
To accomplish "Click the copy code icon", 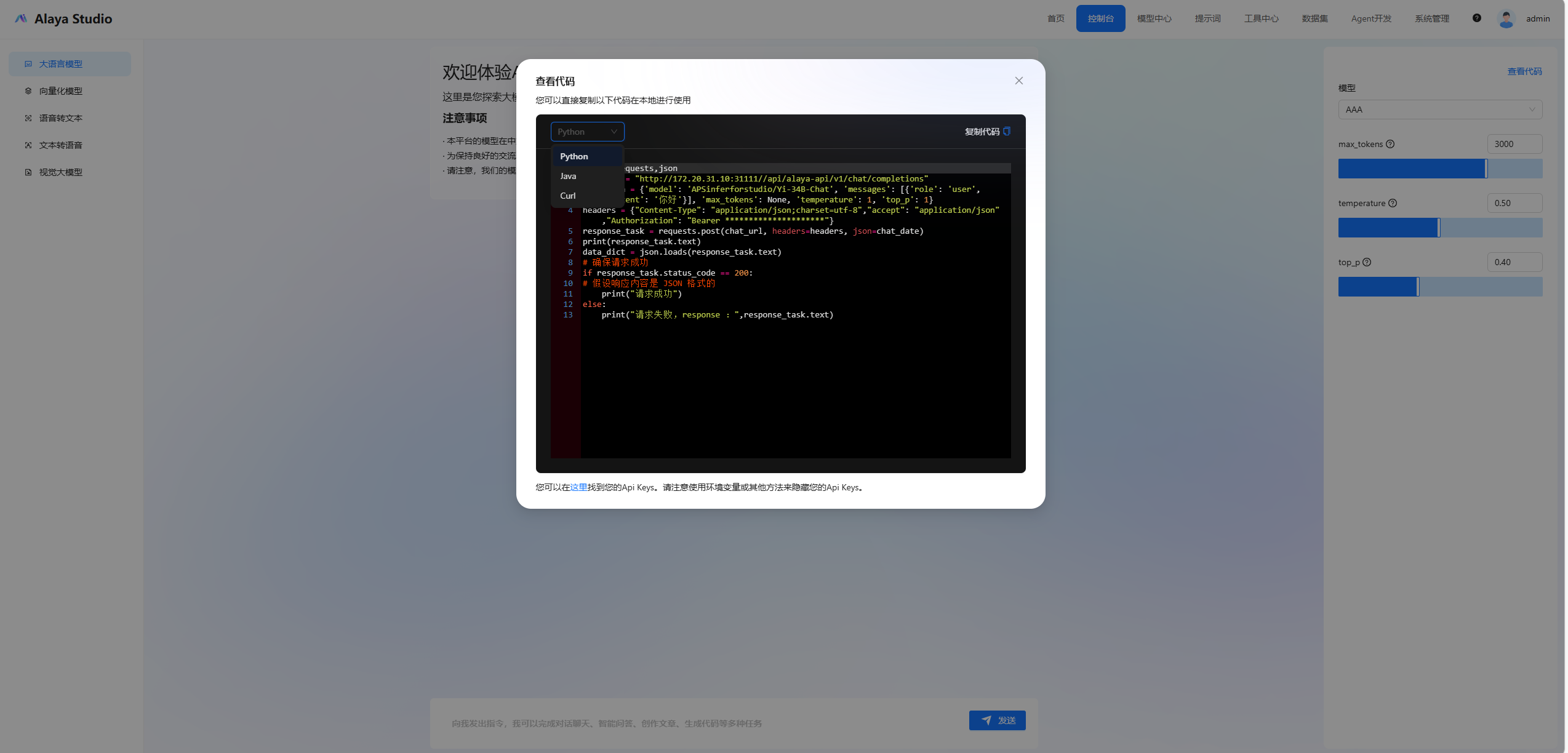I will [x=1006, y=131].
